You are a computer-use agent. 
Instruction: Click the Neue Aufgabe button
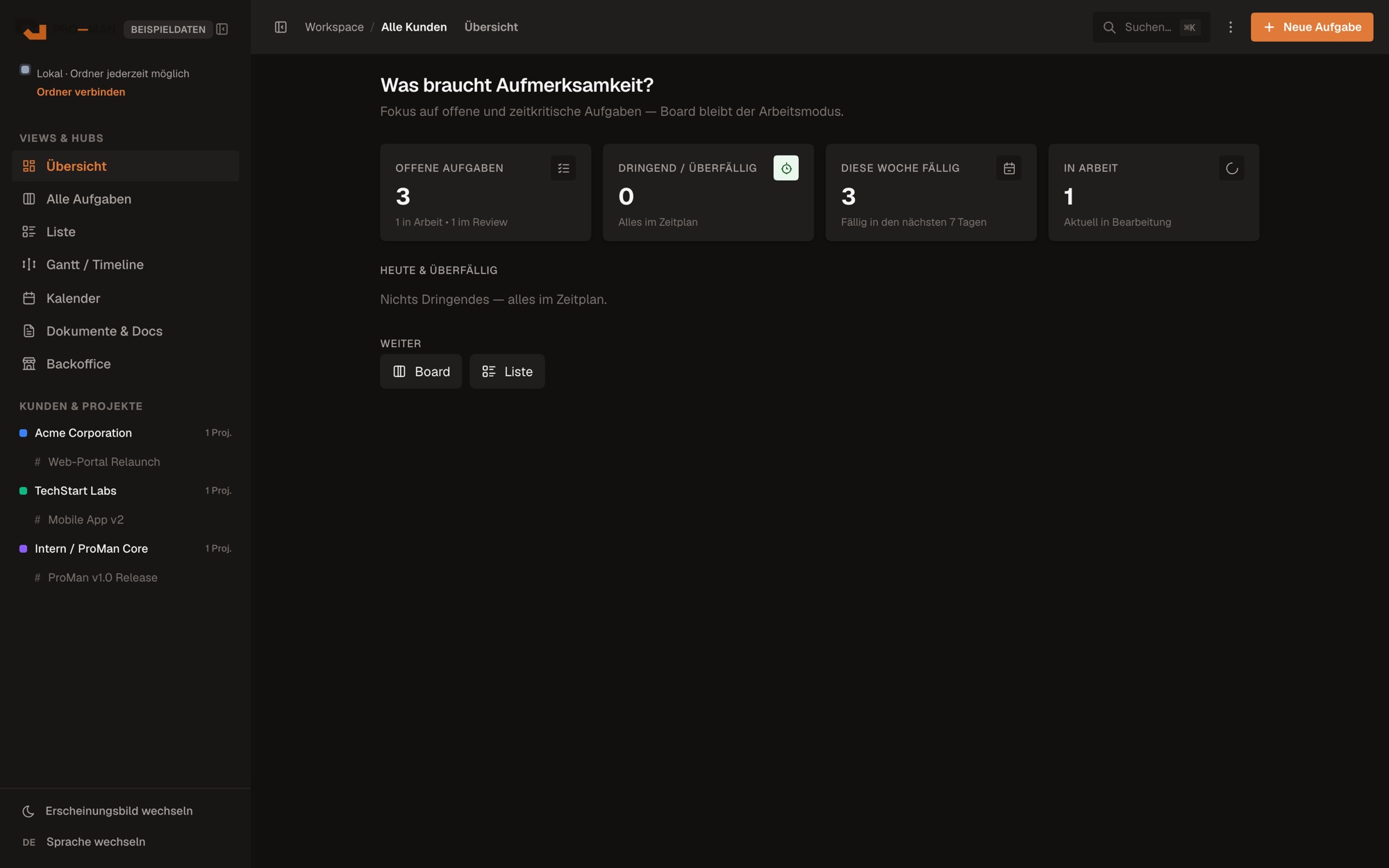point(1311,27)
